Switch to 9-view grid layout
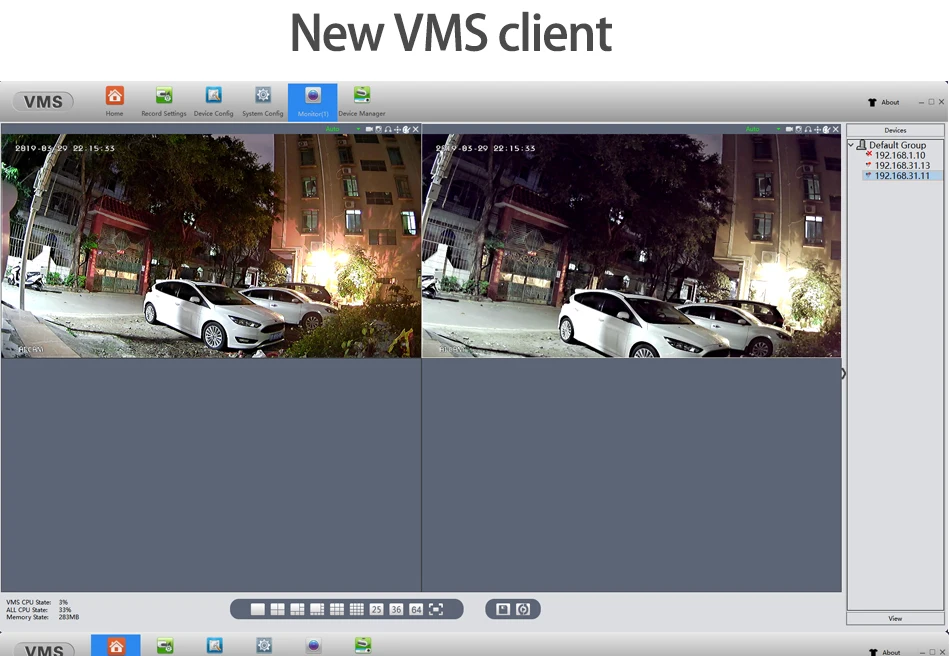 tap(337, 609)
